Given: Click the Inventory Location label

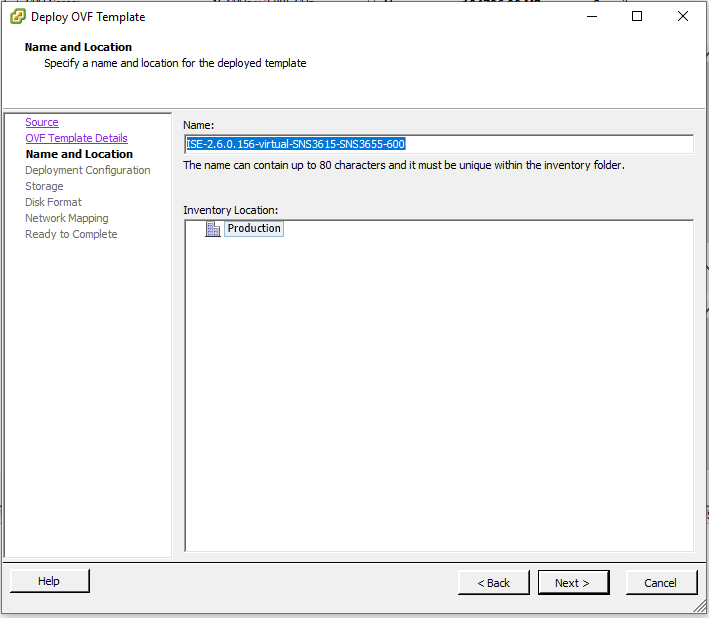Looking at the screenshot, I should (231, 210).
